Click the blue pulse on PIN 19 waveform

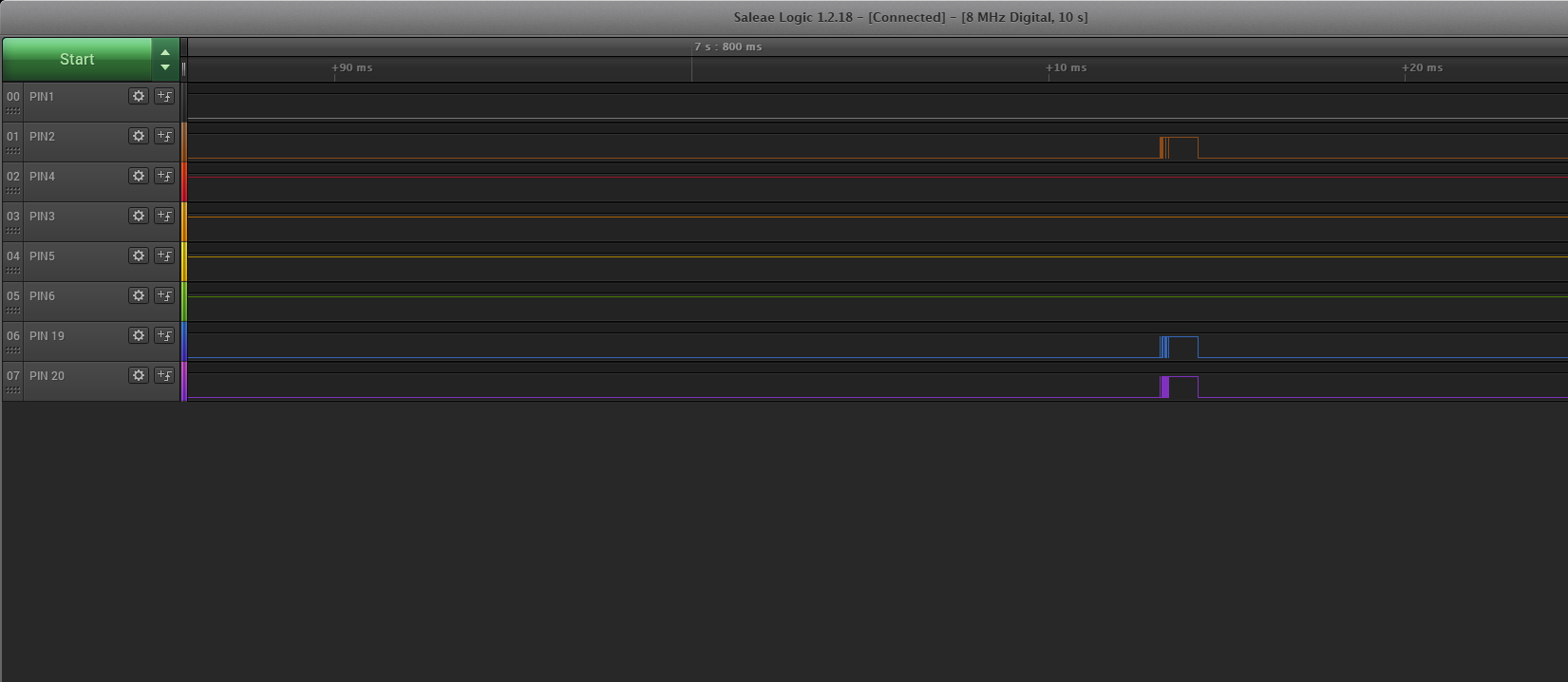coord(1180,347)
